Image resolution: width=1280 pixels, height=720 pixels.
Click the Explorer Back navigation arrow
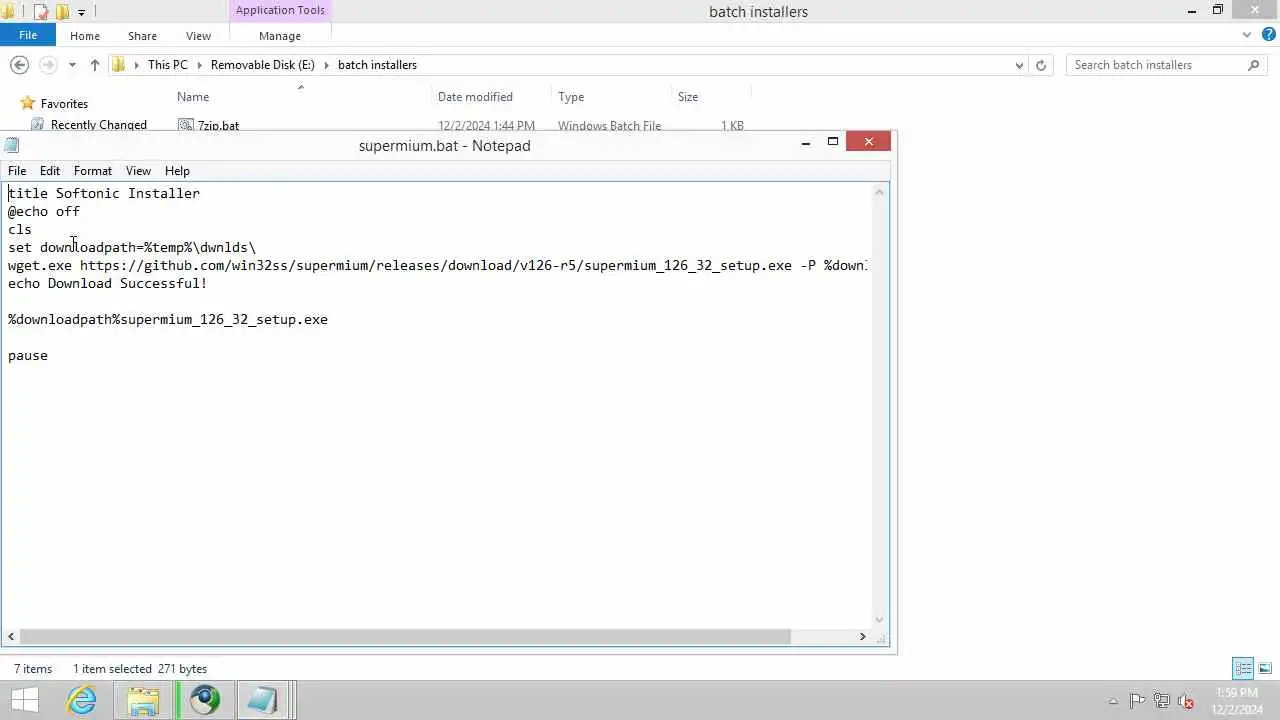(19, 65)
